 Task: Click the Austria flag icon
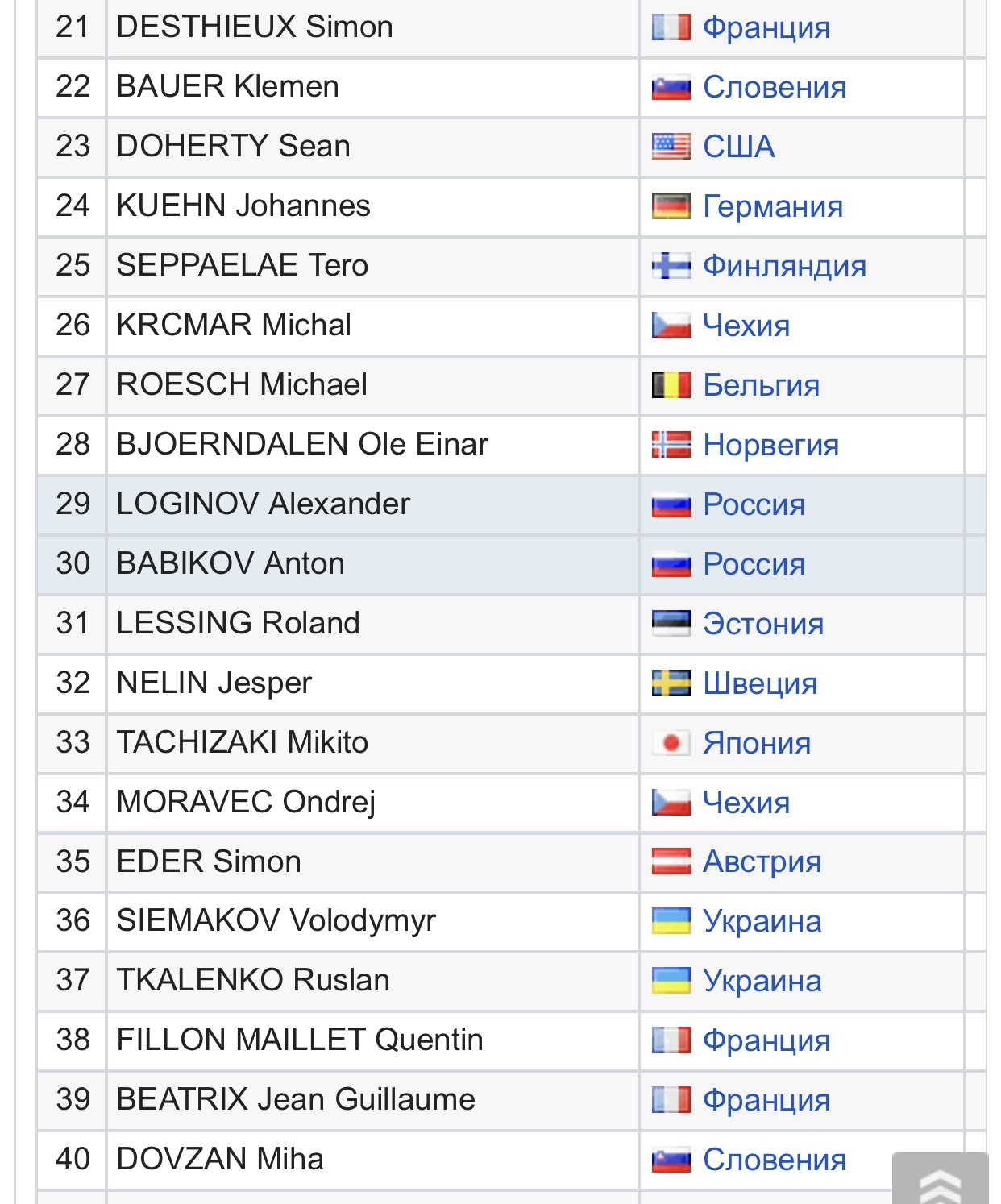671,861
